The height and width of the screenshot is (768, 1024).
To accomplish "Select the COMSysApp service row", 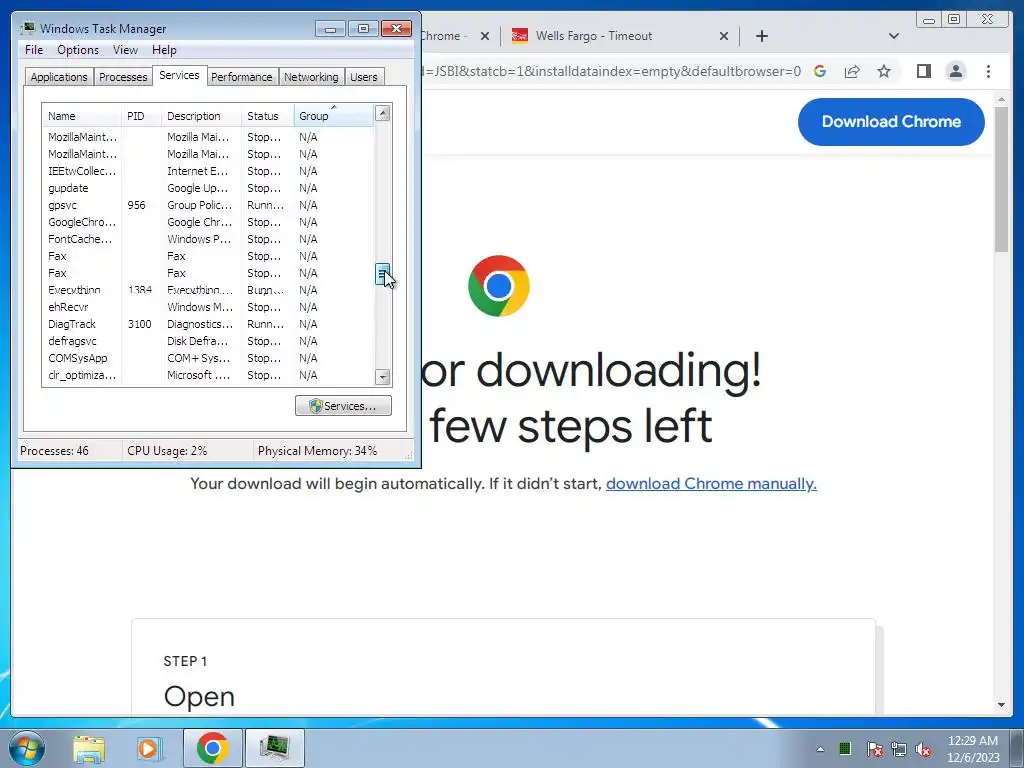I will (x=208, y=358).
